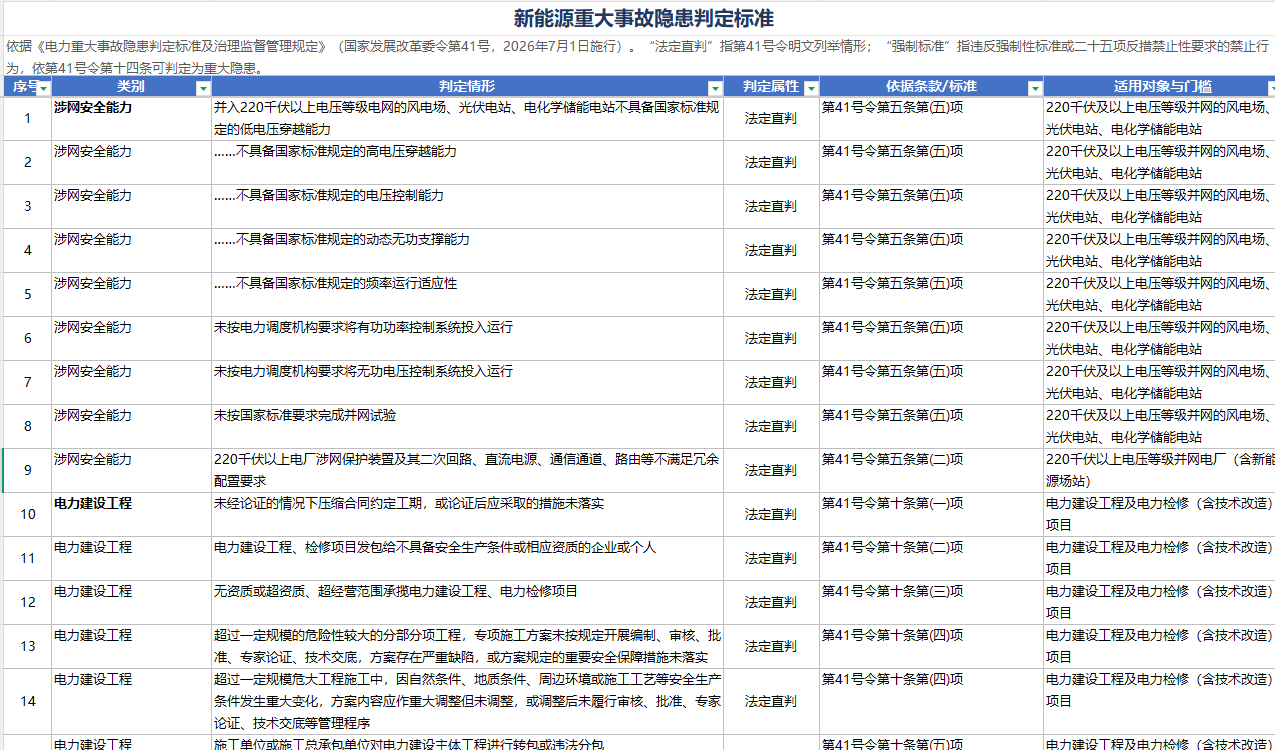This screenshot has height=750, width=1275.
Task: Select the cell mentioning 高电压穿越能力
Action: (x=467, y=163)
